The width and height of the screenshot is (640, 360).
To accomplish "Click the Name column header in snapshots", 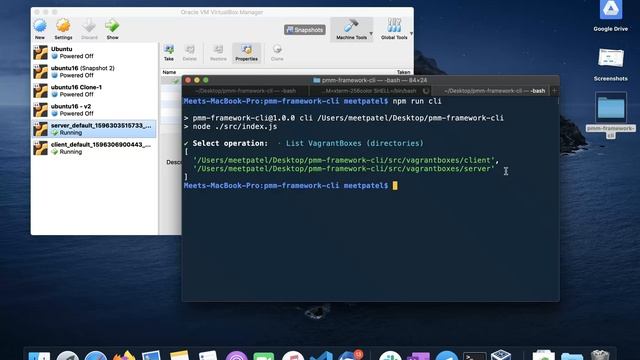I will (169, 72).
